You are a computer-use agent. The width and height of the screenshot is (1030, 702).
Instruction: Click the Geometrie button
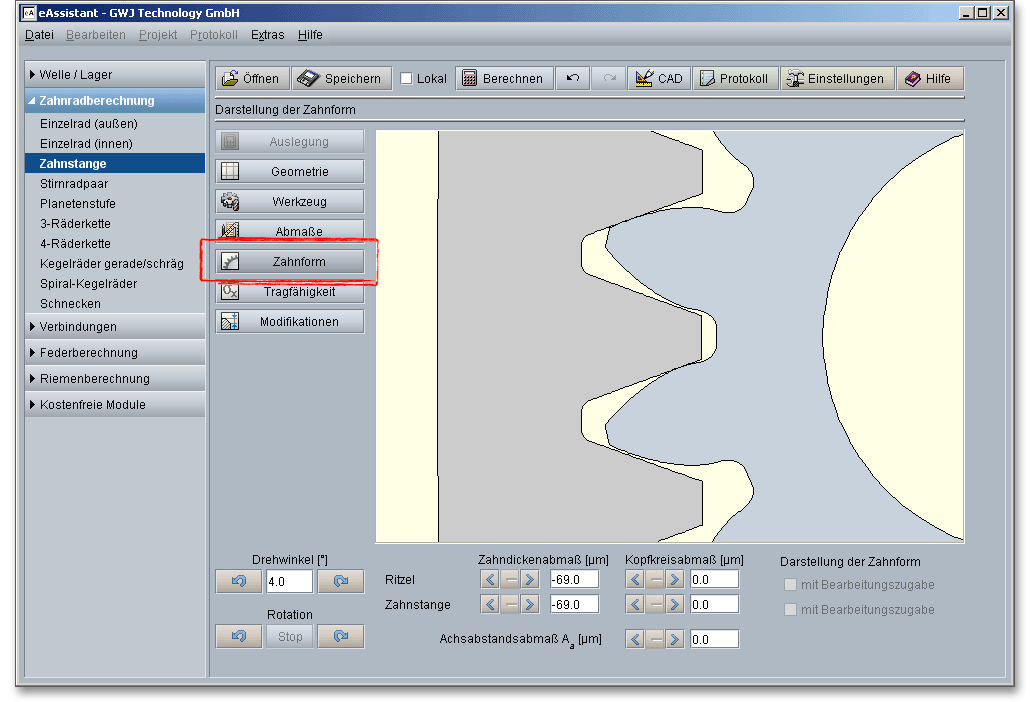click(290, 172)
